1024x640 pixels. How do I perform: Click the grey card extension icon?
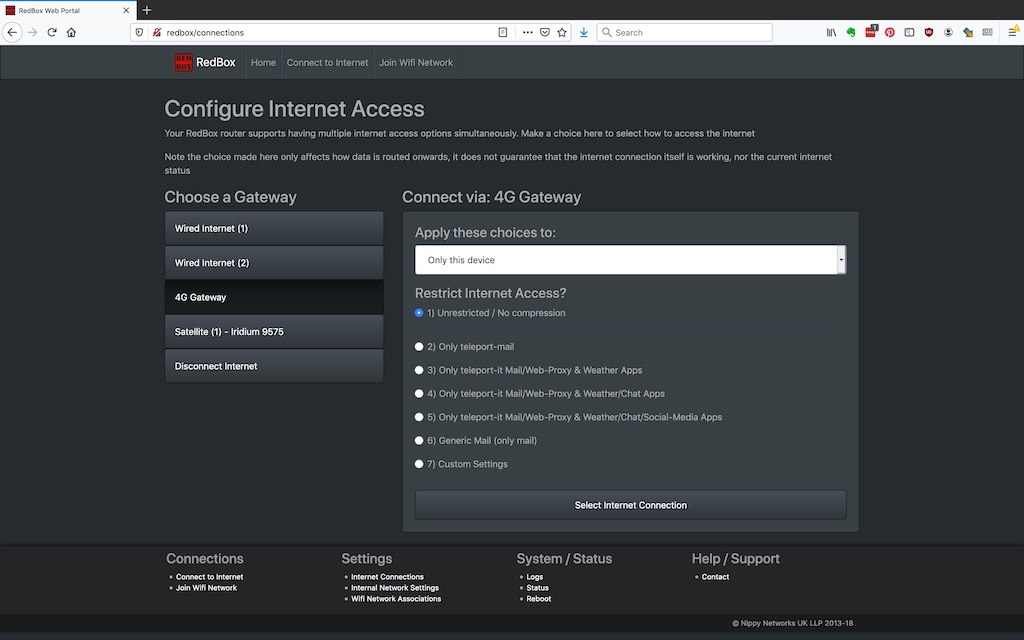(987, 32)
